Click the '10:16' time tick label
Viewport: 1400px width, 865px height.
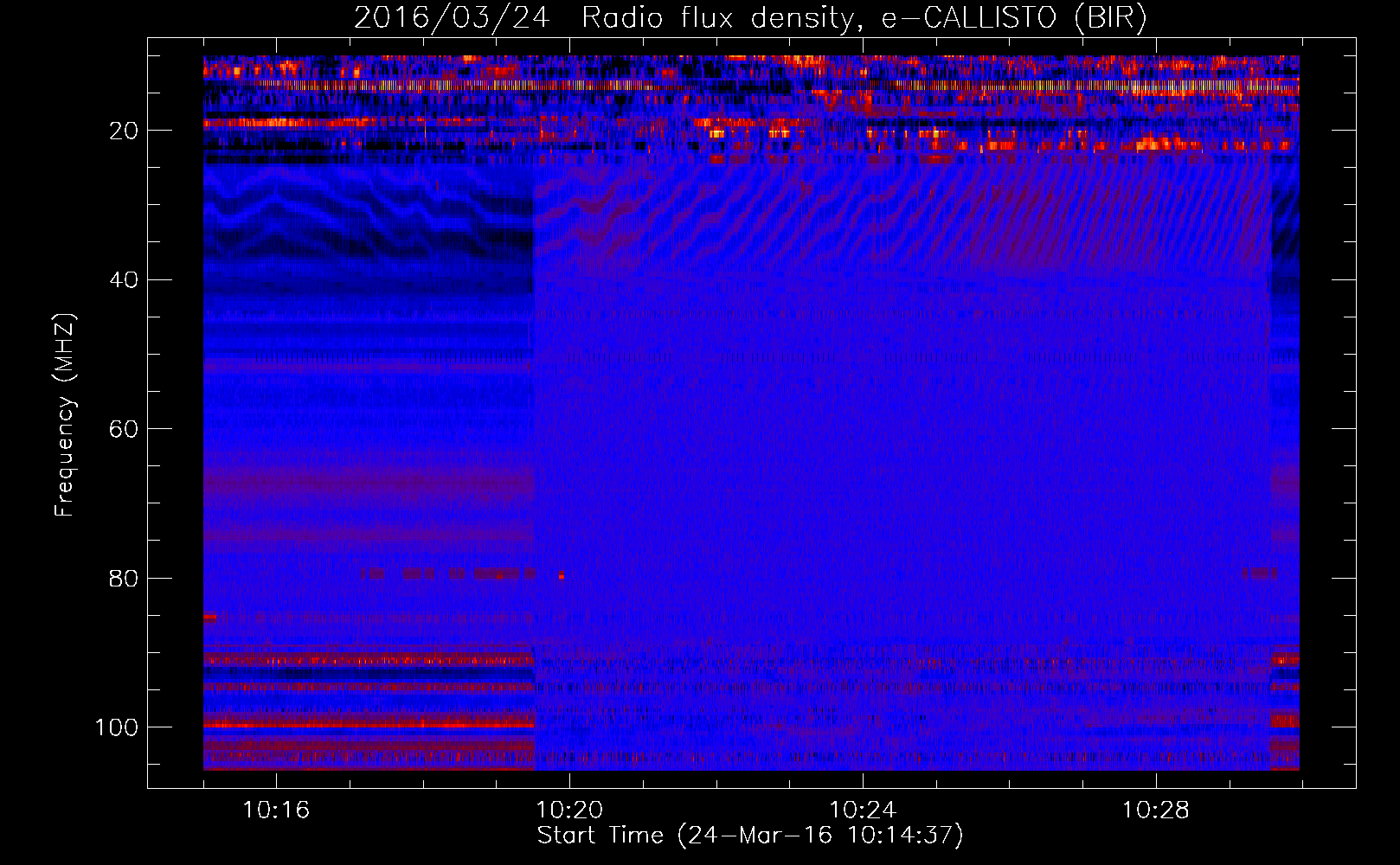(x=276, y=811)
